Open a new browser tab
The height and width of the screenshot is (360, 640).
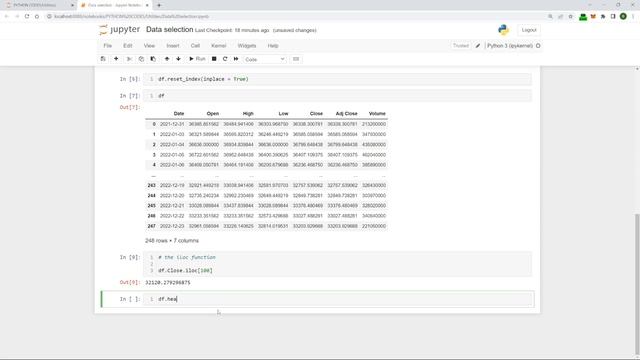(x=159, y=5)
